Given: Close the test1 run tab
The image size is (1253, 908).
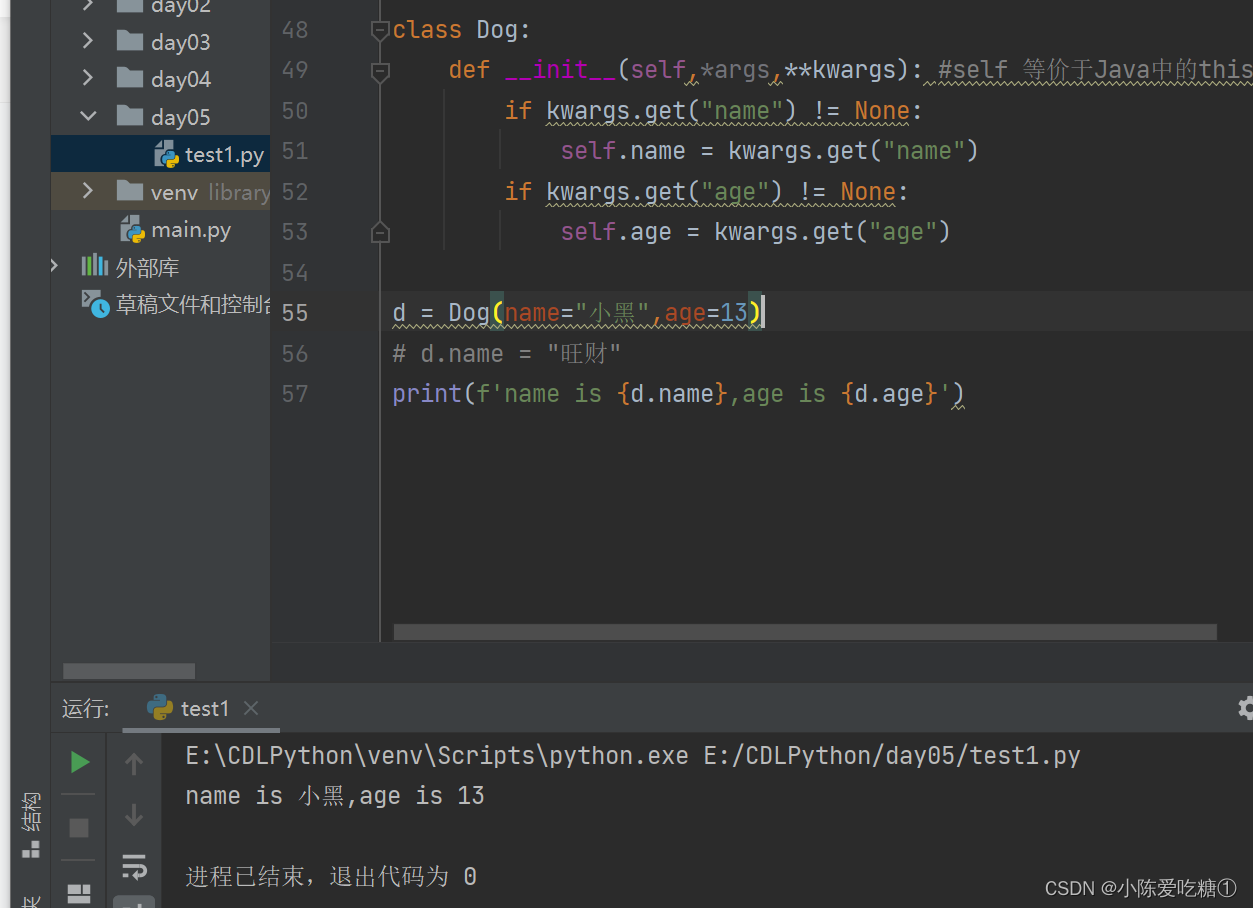Looking at the screenshot, I should point(251,708).
